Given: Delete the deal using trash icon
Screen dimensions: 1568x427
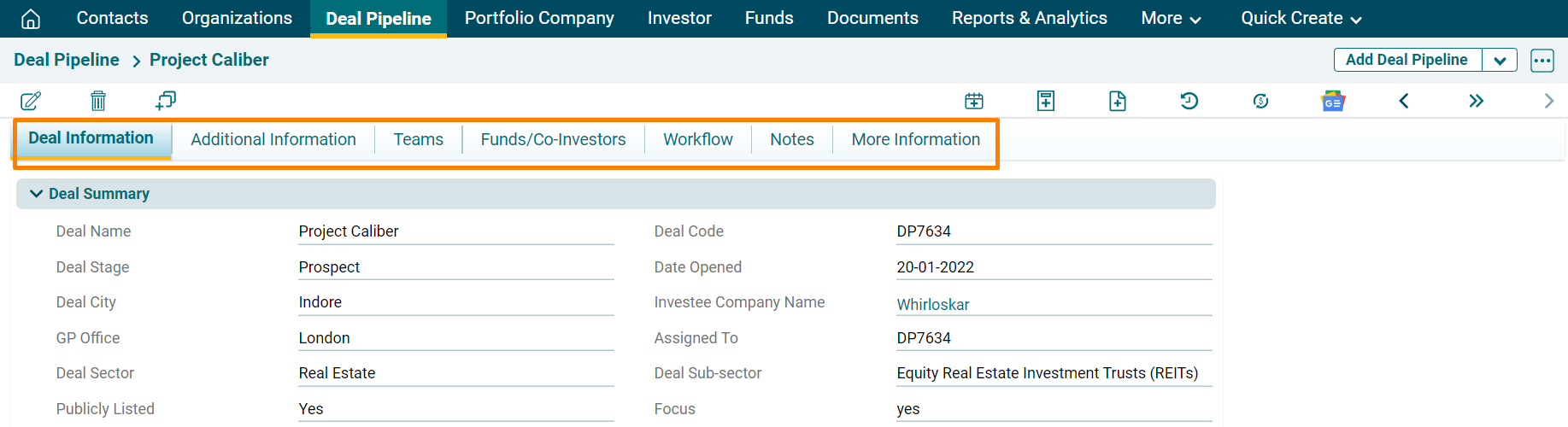Looking at the screenshot, I should click(x=98, y=101).
